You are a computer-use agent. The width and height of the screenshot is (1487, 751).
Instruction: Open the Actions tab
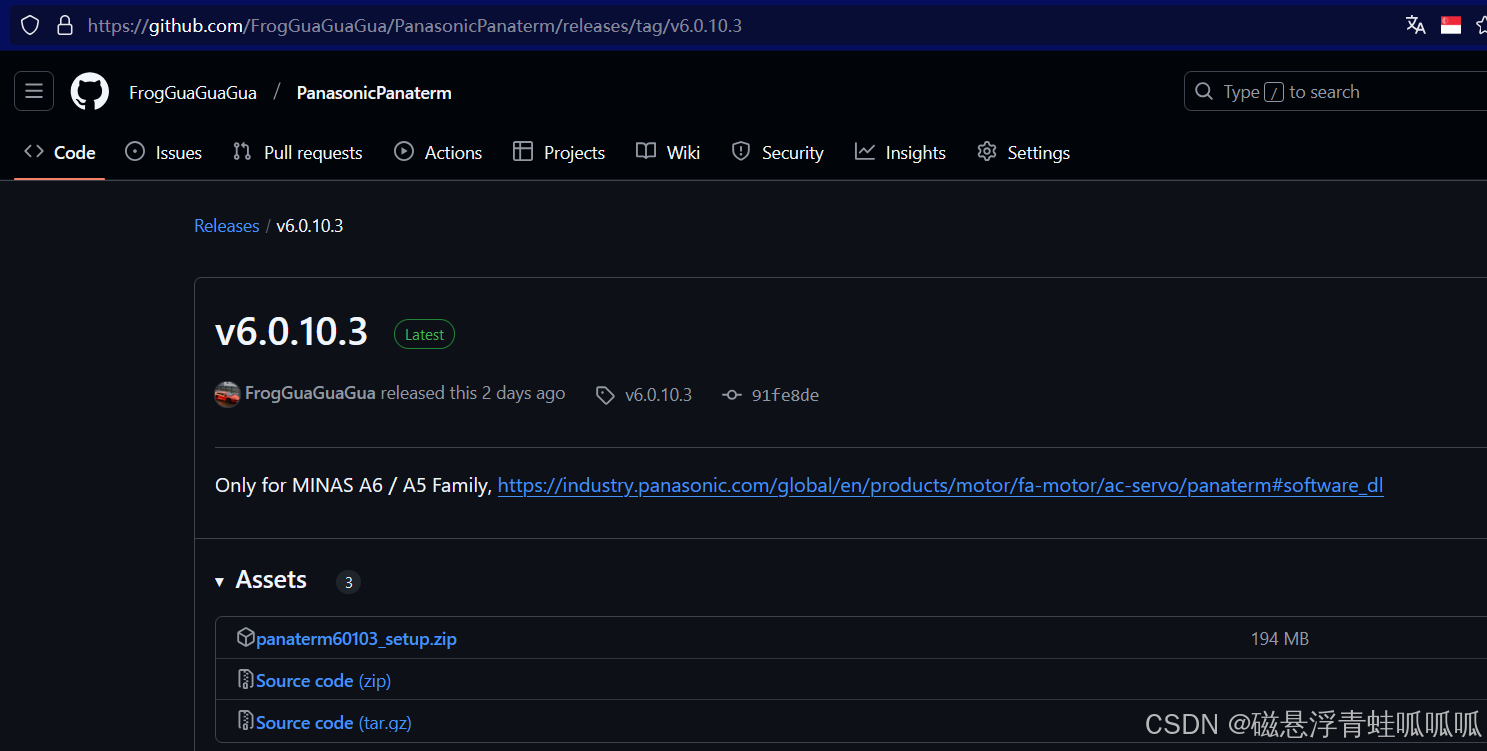438,152
